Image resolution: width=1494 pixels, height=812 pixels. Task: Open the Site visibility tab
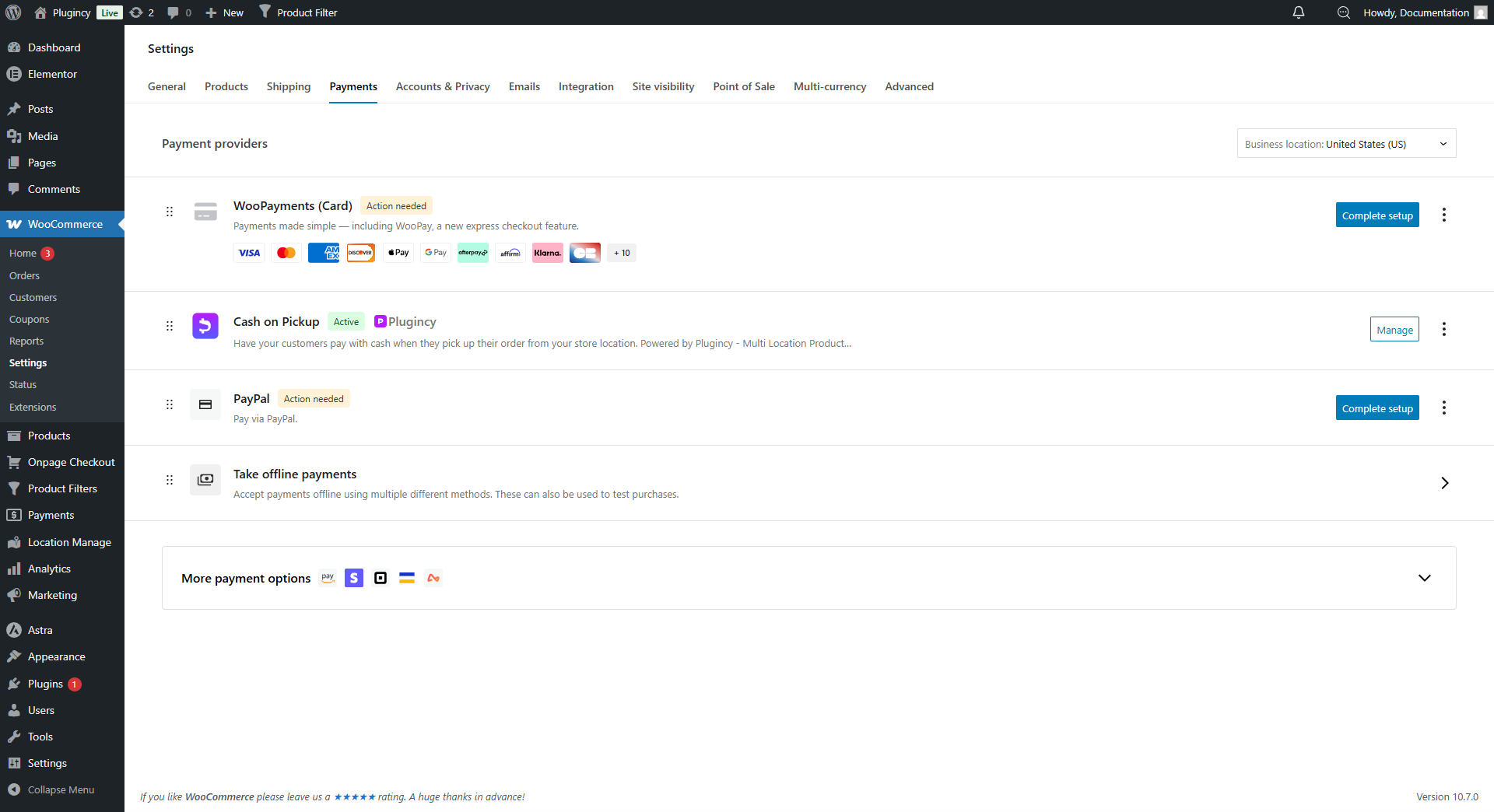pos(664,86)
